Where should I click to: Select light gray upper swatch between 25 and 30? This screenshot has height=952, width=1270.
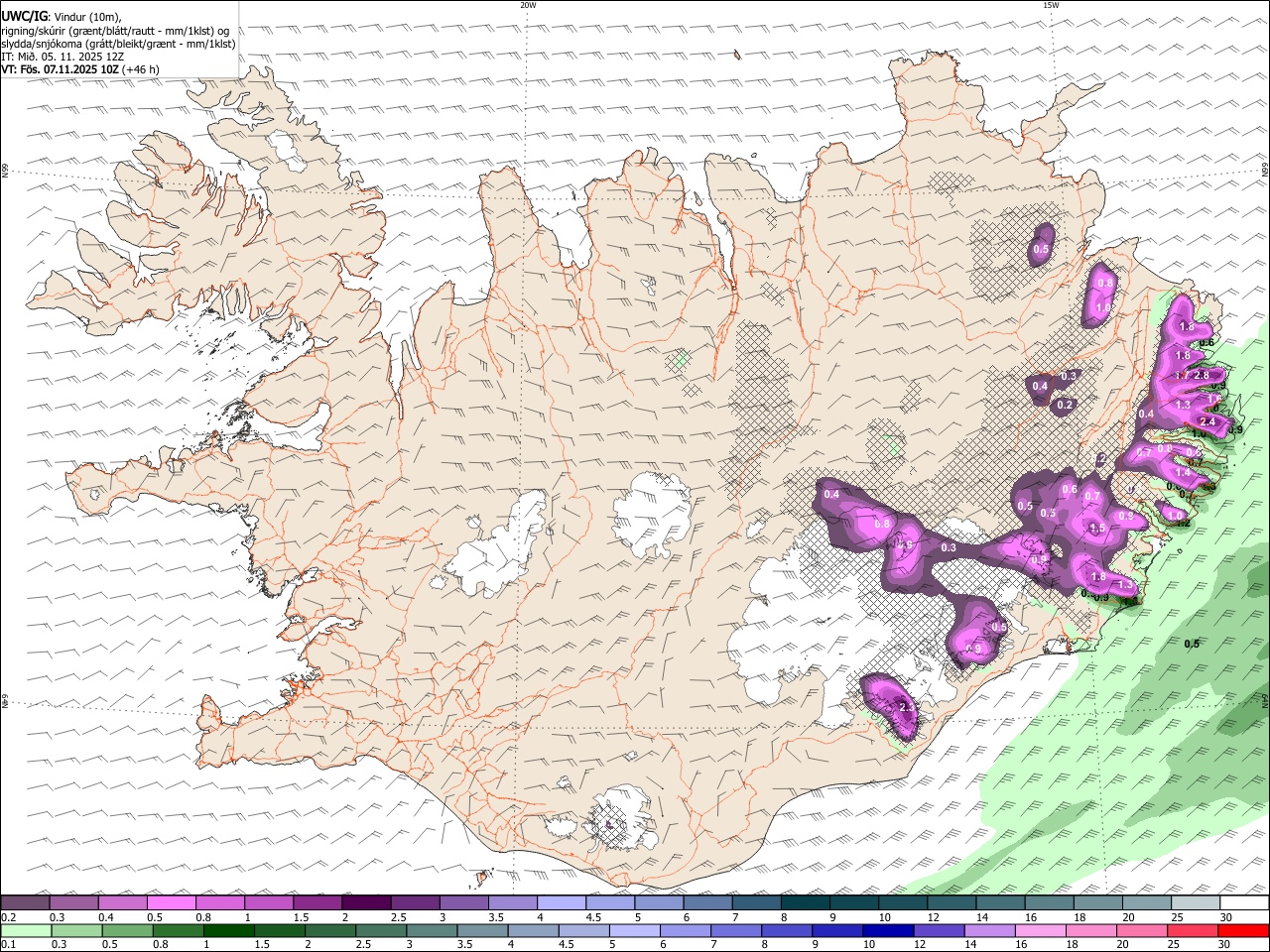point(1195,903)
